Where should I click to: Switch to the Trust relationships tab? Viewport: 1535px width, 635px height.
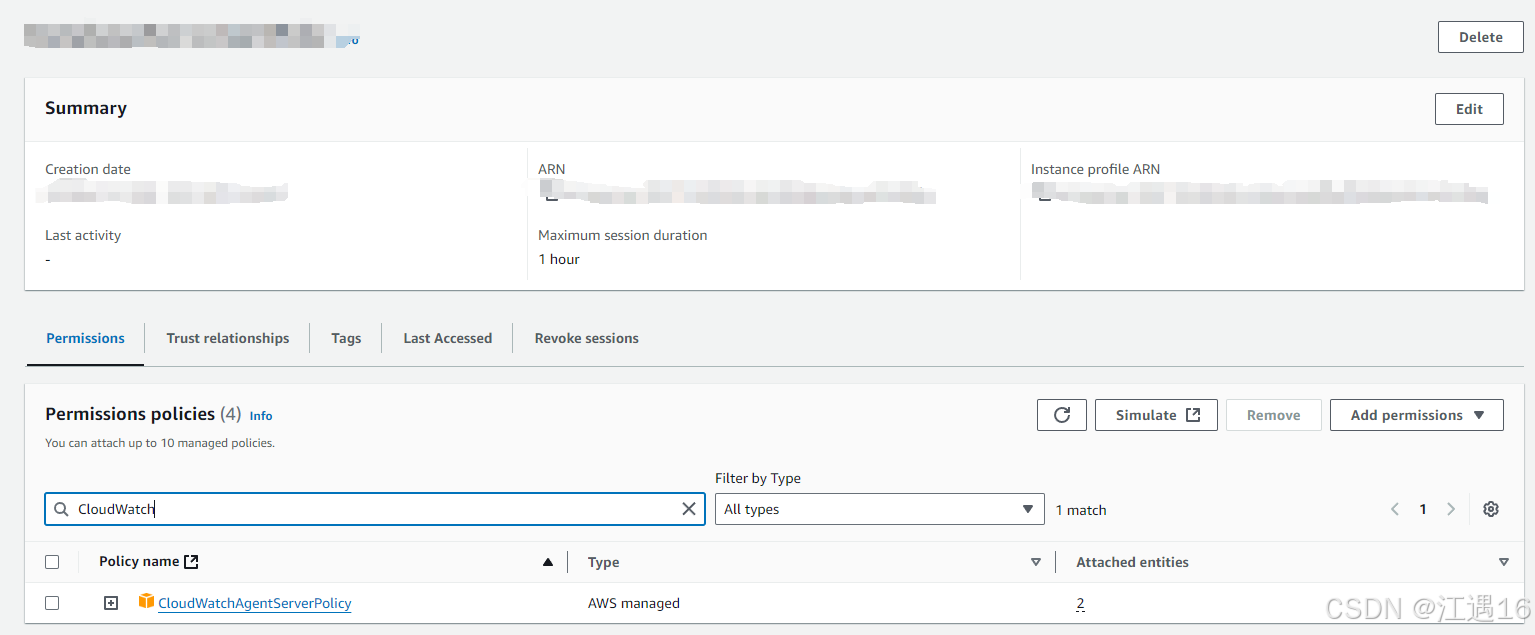point(227,338)
